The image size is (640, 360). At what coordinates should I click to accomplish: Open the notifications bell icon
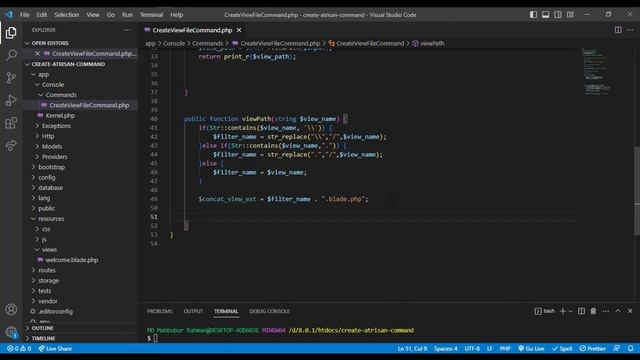coord(631,349)
